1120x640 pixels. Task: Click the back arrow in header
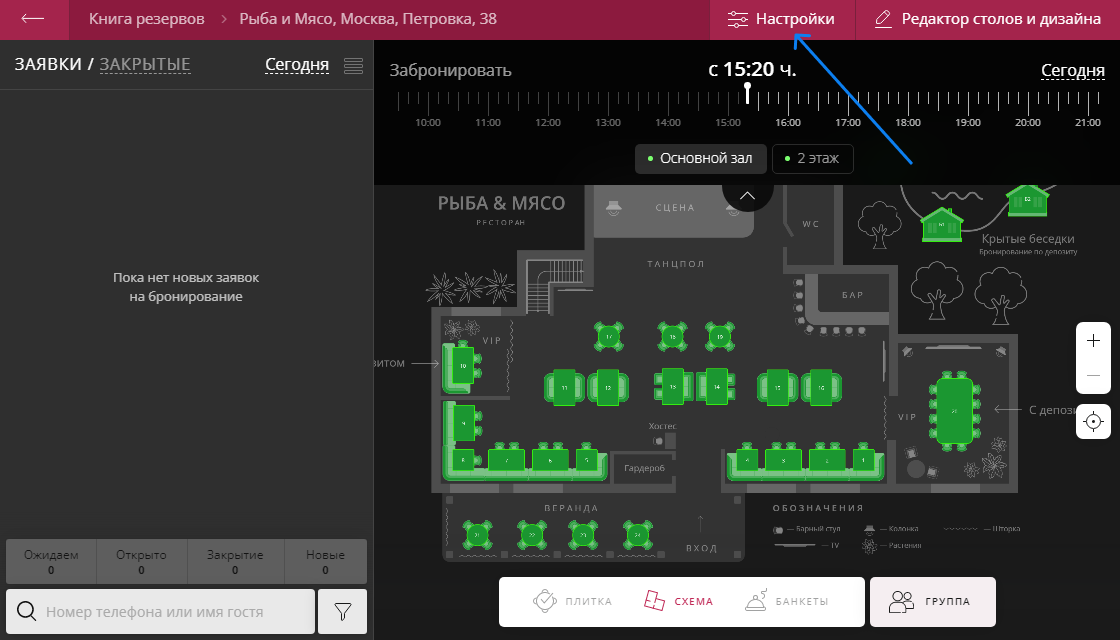coord(33,19)
